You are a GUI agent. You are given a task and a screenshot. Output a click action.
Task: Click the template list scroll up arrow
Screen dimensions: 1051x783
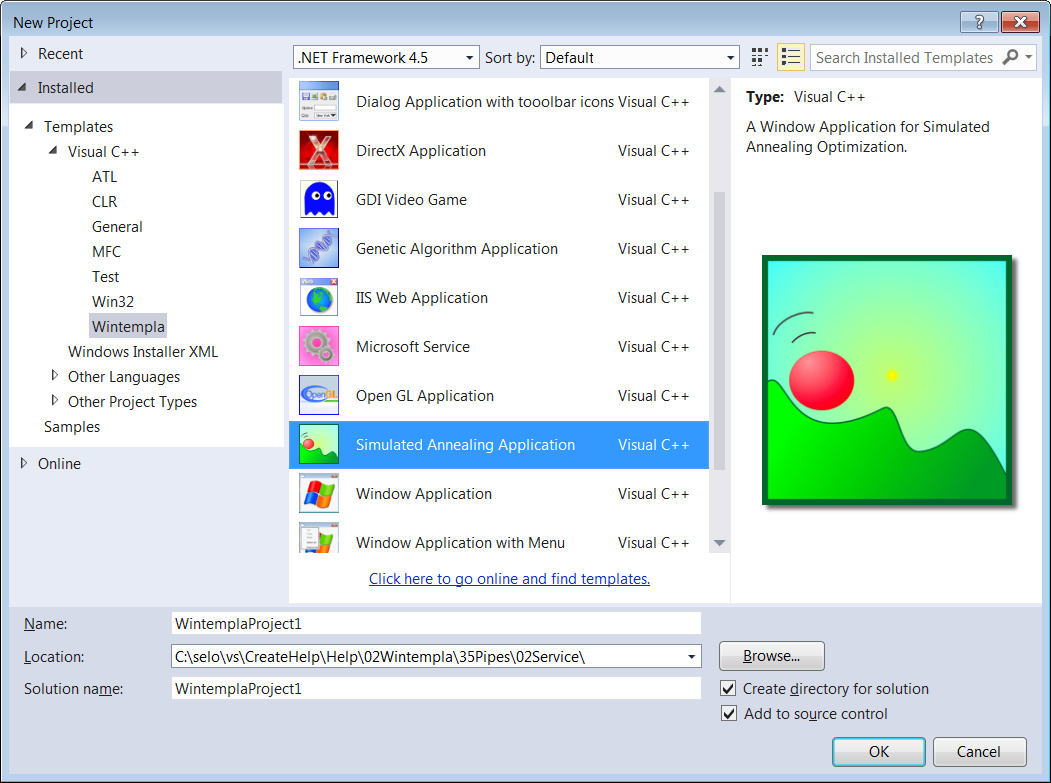tap(719, 89)
